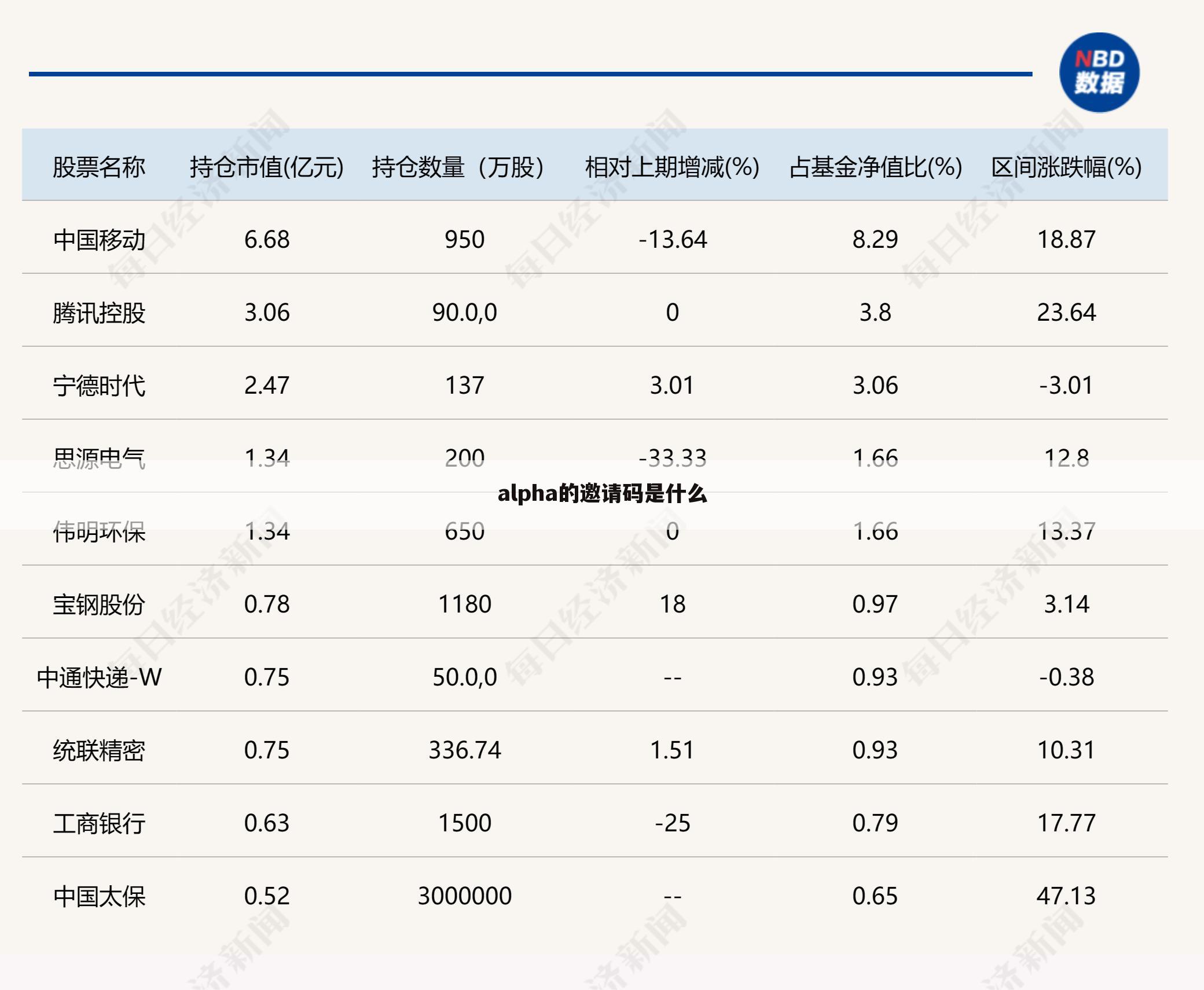Click 3.8 net value ratio for 腾讯控股
1204x990 pixels.
(x=875, y=313)
